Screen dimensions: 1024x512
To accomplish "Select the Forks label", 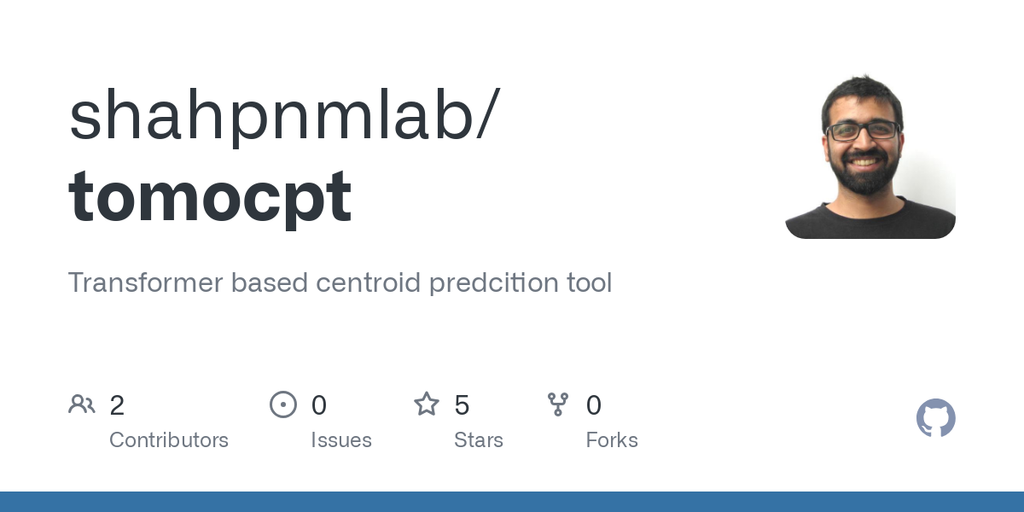I will click(x=611, y=440).
